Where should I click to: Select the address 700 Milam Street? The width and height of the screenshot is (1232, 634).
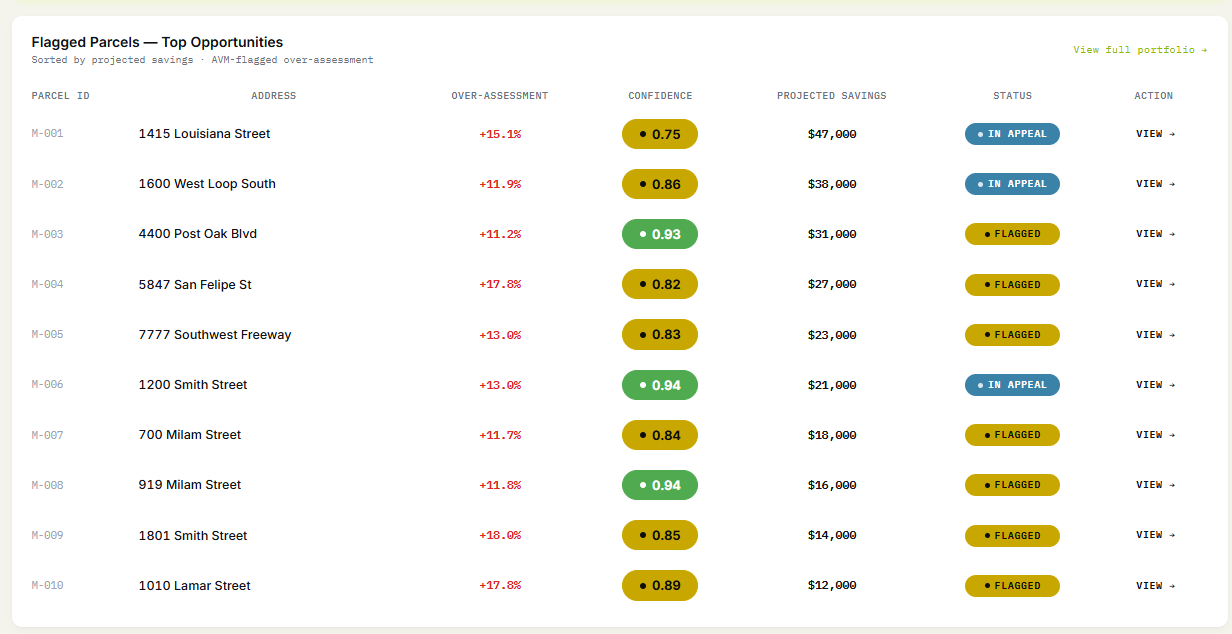pyautogui.click(x=190, y=435)
